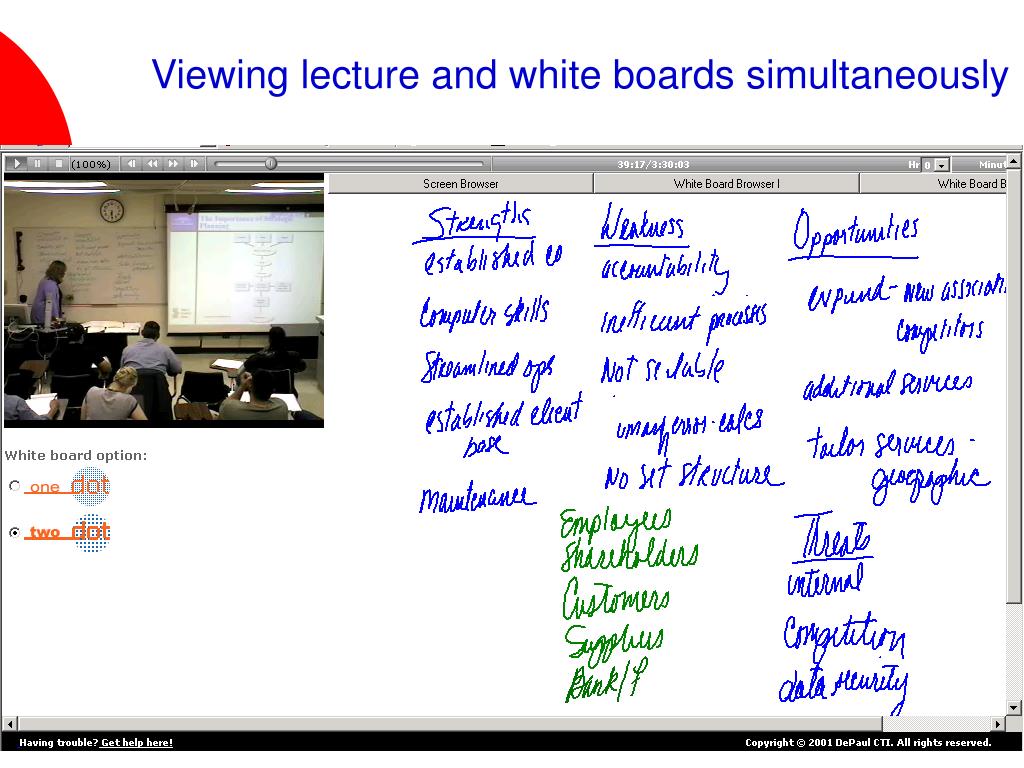
Task: Open the second White Board Browser tab
Action: click(934, 184)
